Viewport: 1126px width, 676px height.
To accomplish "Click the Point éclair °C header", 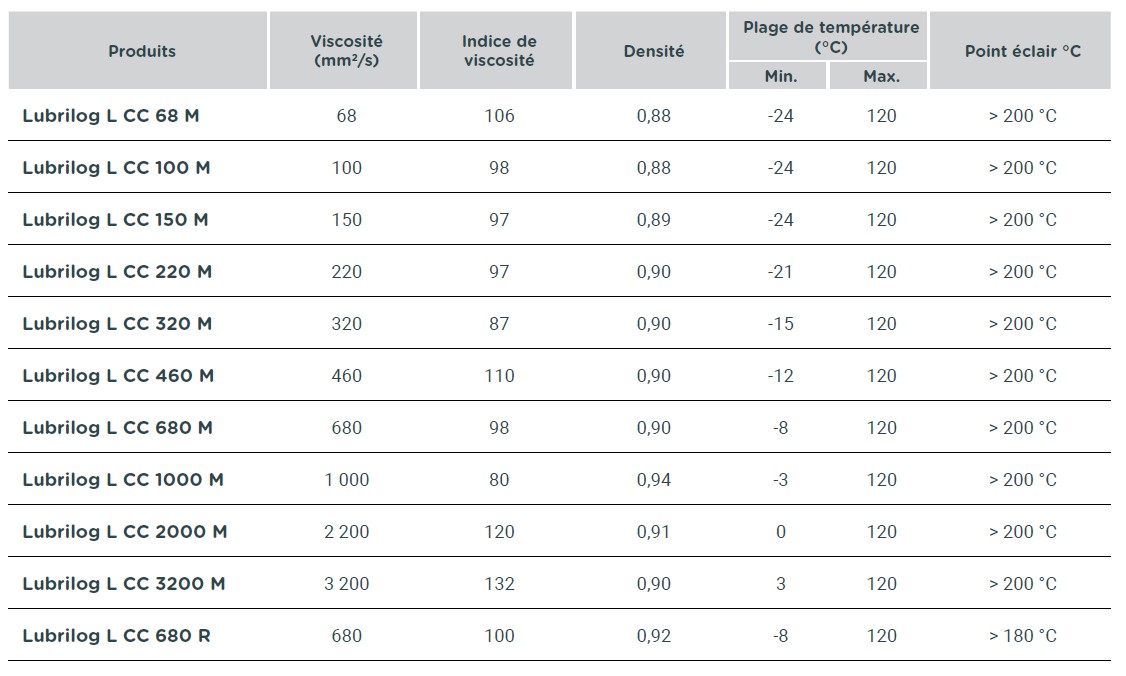I will tap(1023, 51).
